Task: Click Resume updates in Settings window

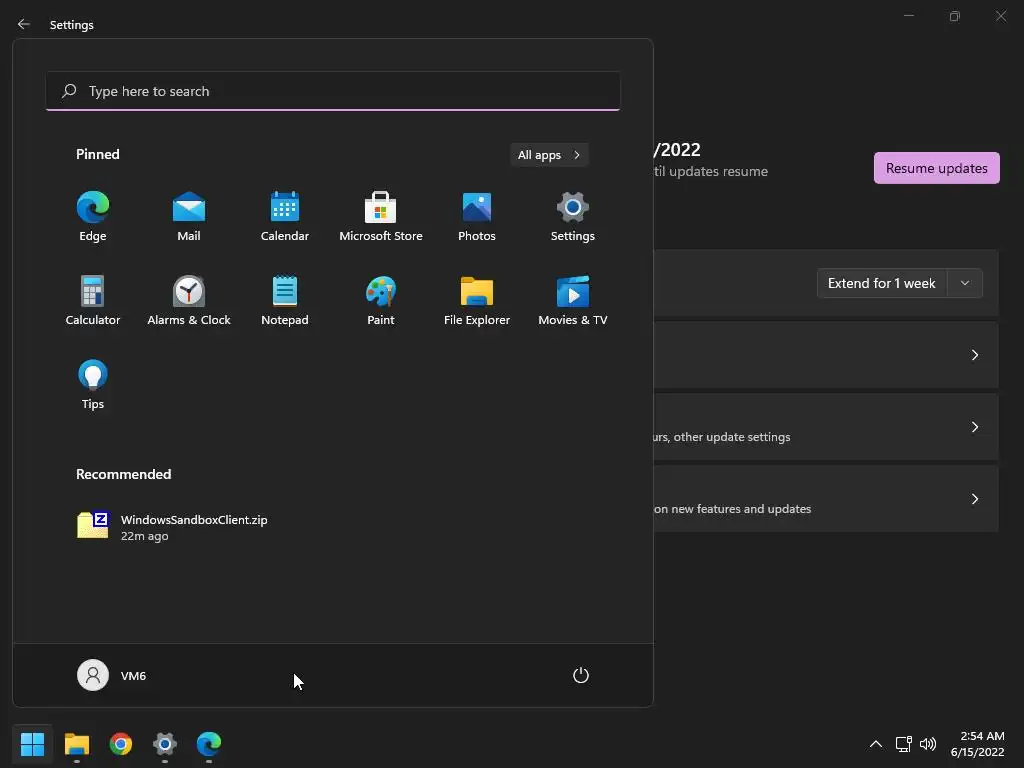Action: click(936, 168)
